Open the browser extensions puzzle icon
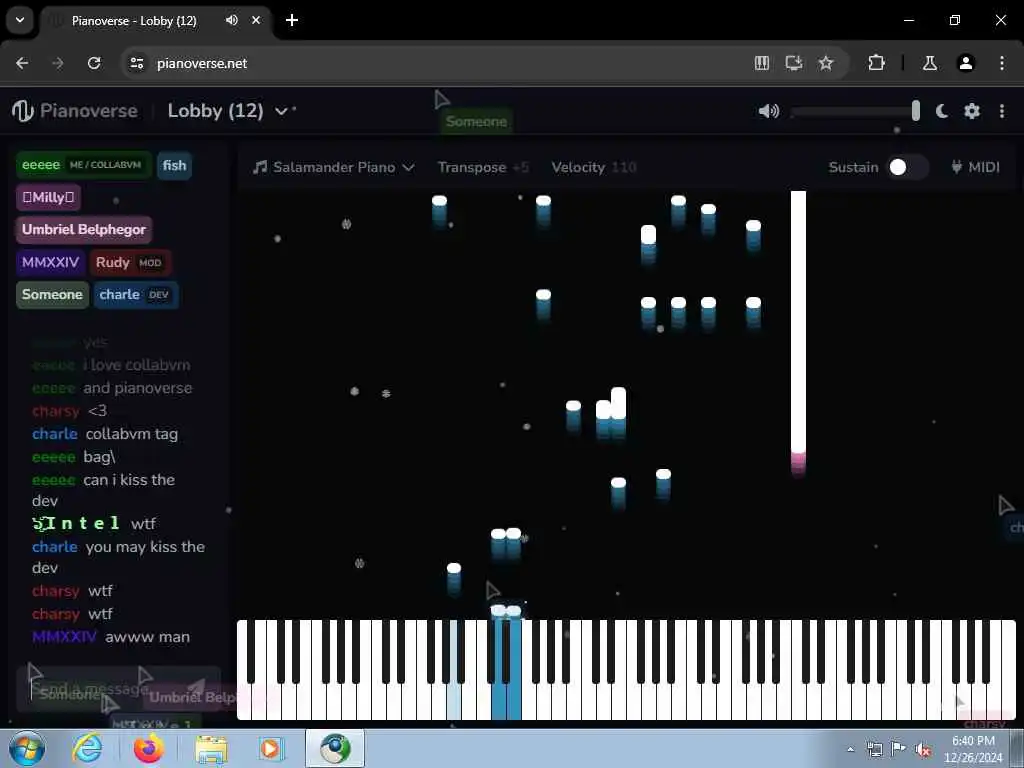 [876, 63]
